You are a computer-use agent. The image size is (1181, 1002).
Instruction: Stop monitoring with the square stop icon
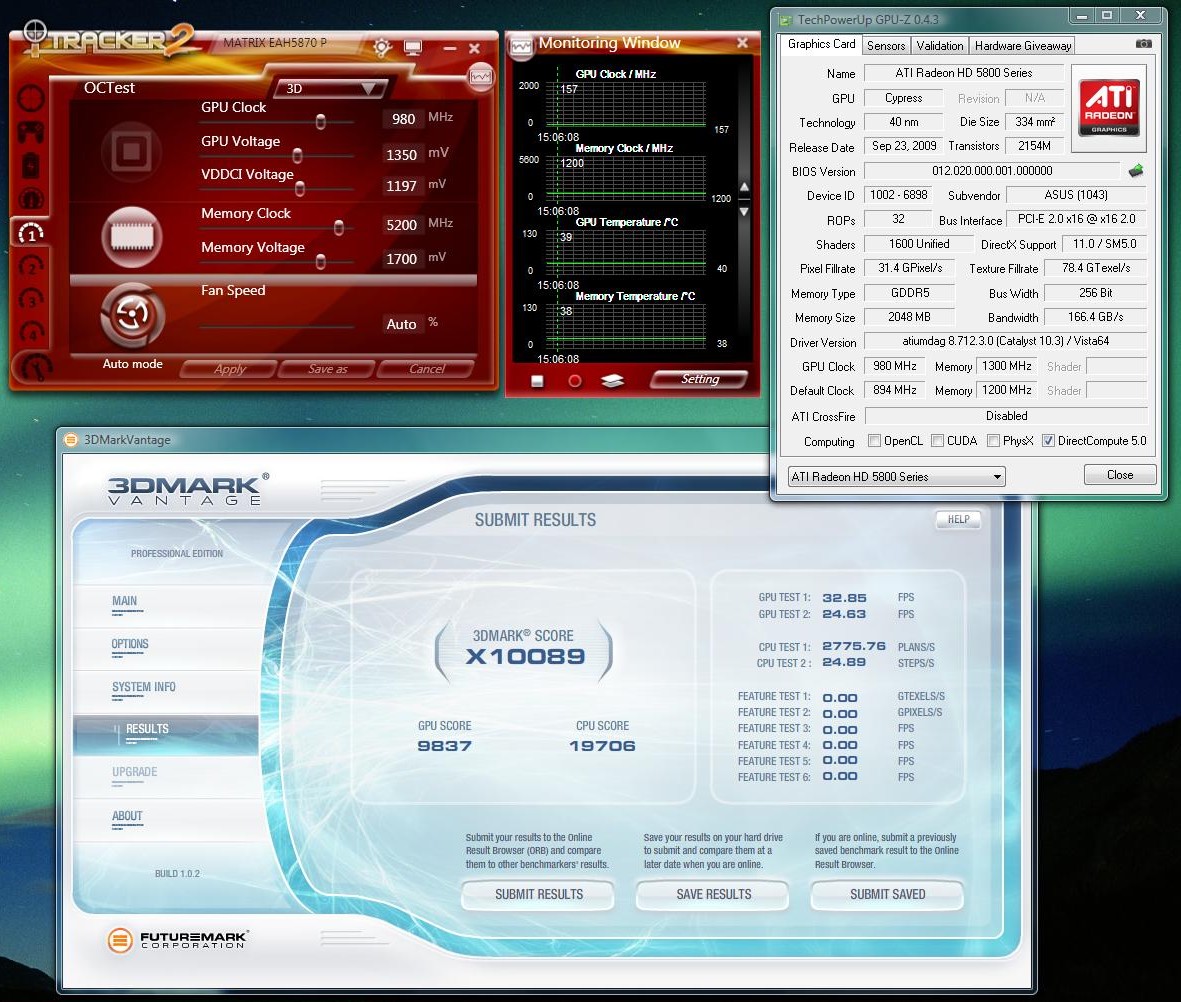point(537,381)
